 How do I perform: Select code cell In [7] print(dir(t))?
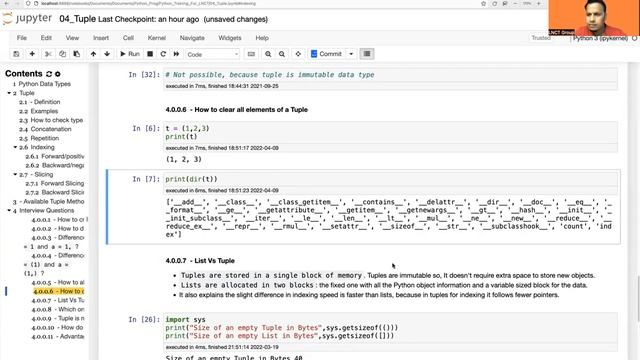[x=391, y=179]
